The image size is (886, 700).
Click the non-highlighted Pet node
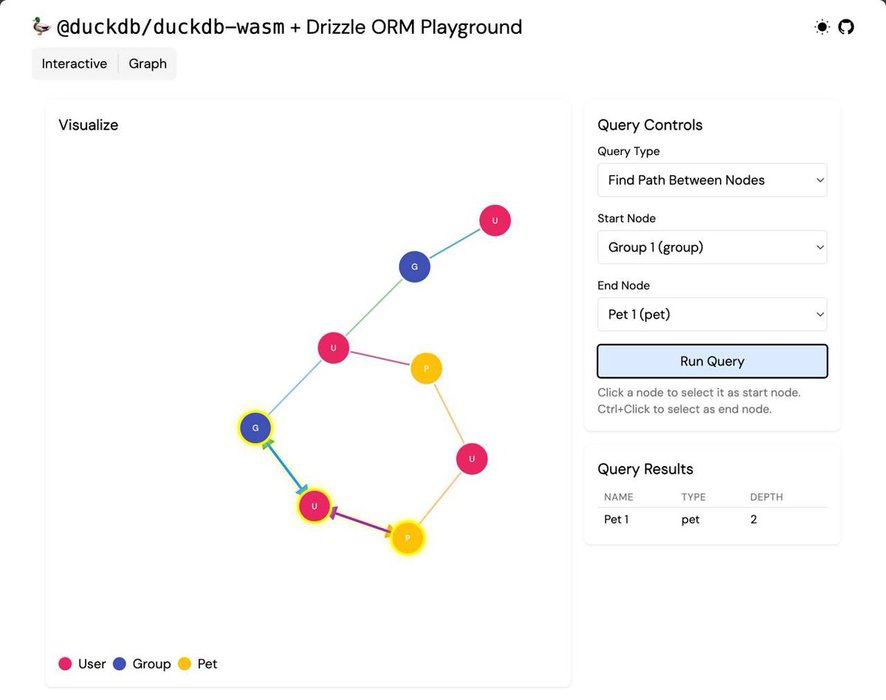point(426,368)
